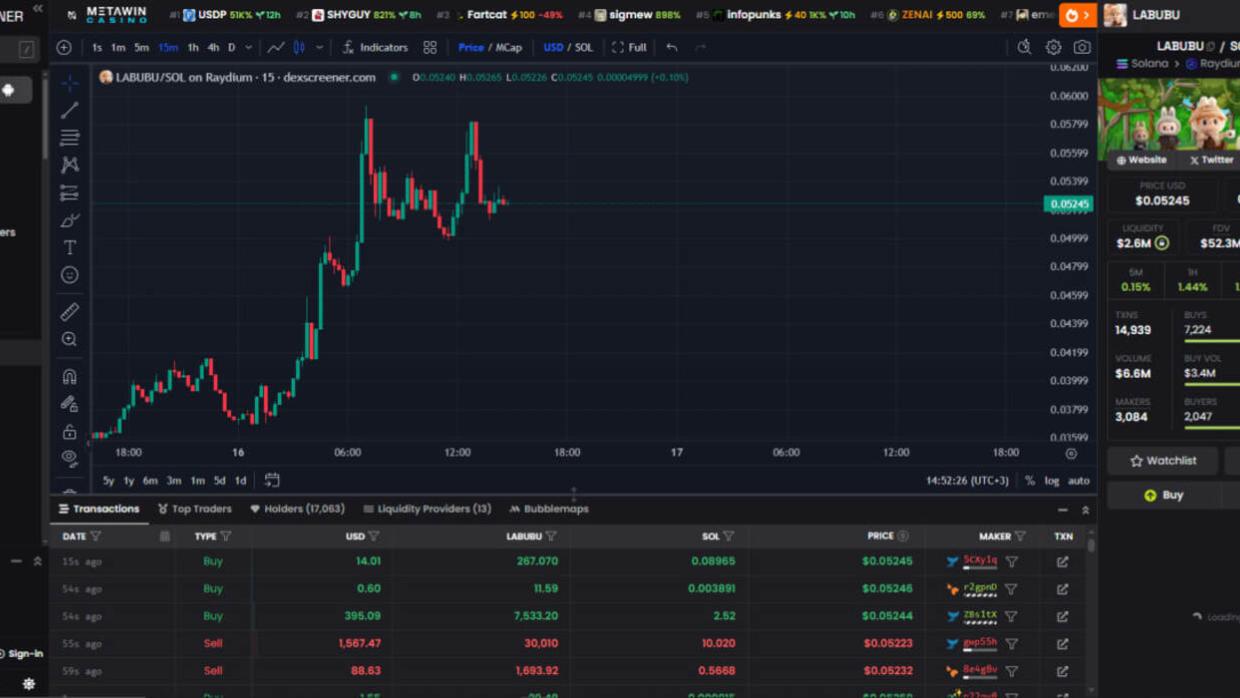Screen dimensions: 1240x698
Task: Toggle keep drawing mode lock
Action: coord(69,404)
